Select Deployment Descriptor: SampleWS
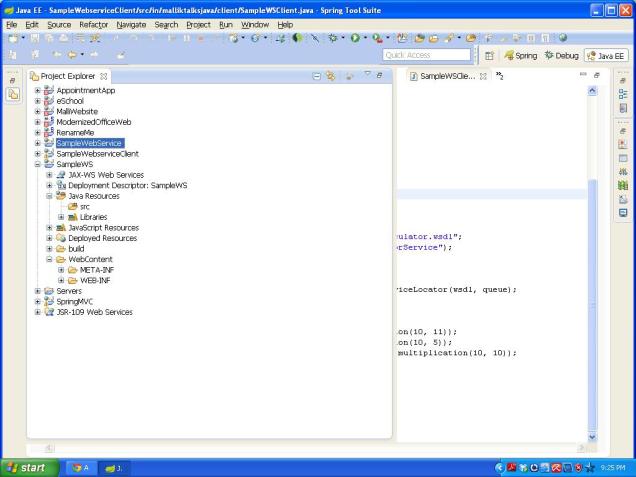The width and height of the screenshot is (636, 477). coord(128,185)
